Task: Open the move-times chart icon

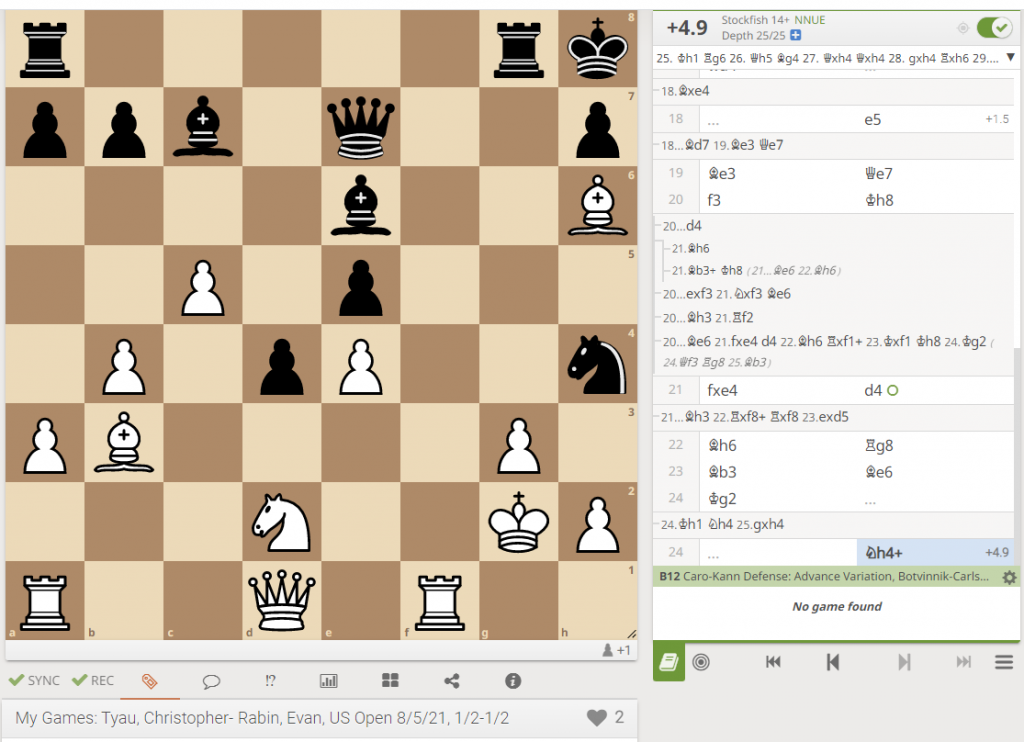Action: point(329,681)
